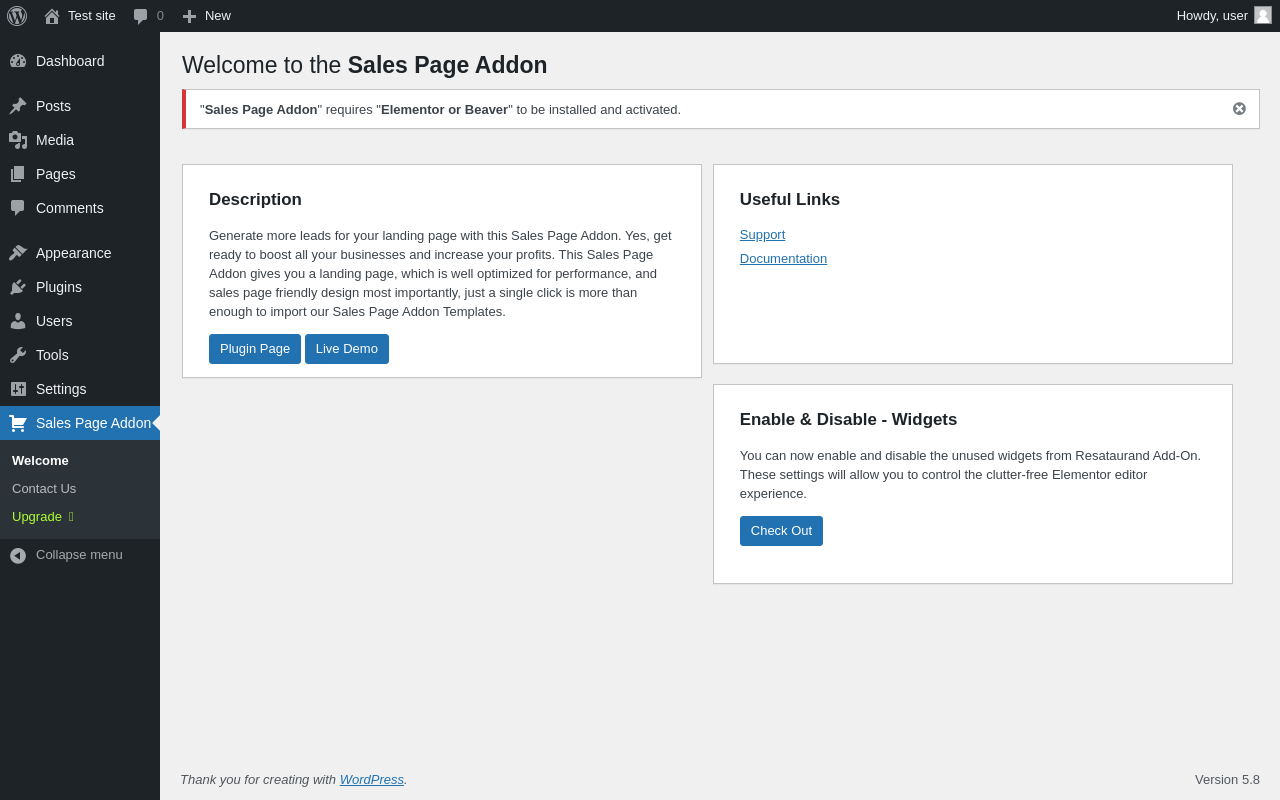Follow the WordPress footer link
The image size is (1280, 800).
[372, 780]
